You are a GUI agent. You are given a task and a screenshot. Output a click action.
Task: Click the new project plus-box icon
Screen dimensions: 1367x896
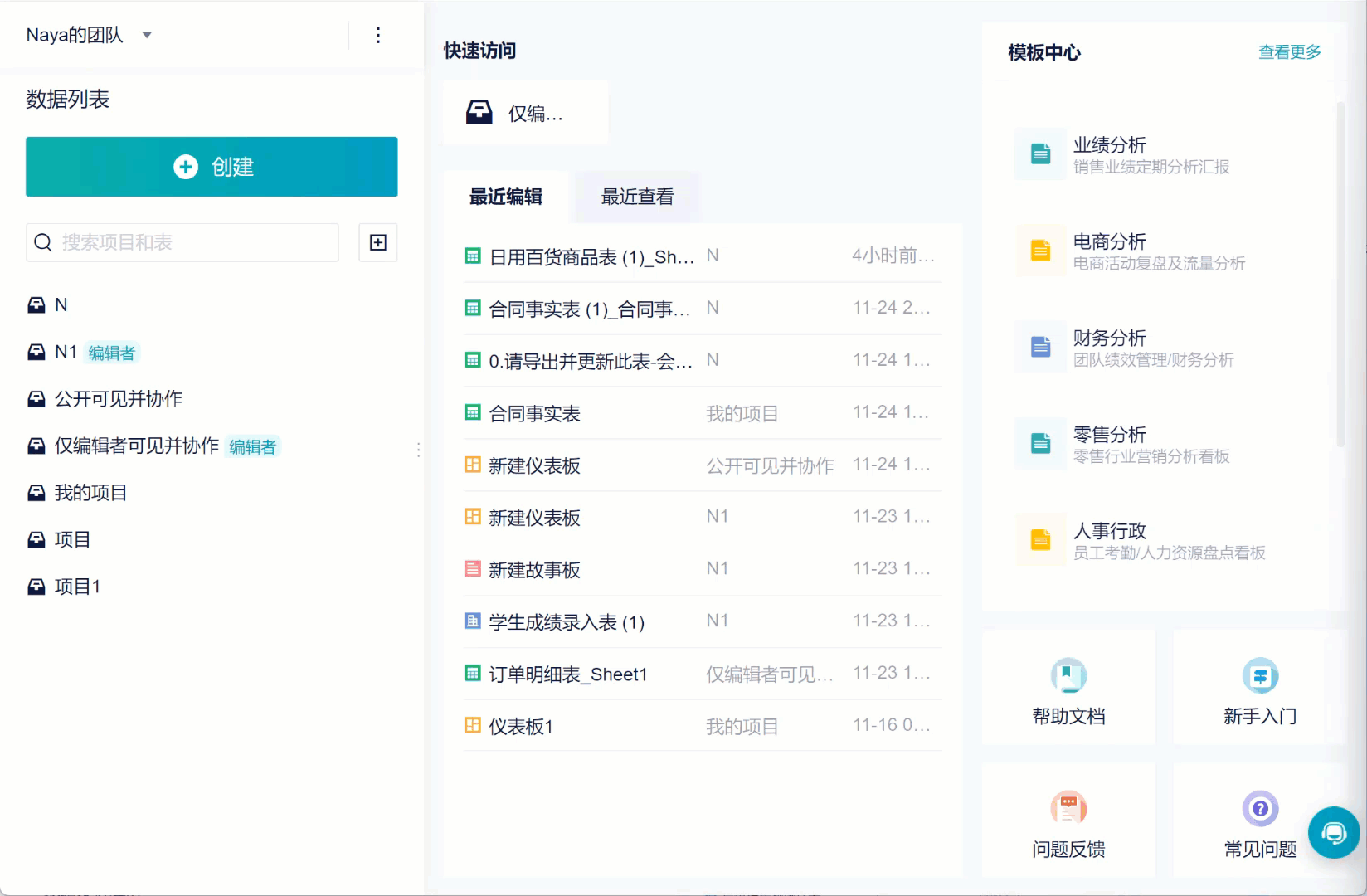pos(377,242)
